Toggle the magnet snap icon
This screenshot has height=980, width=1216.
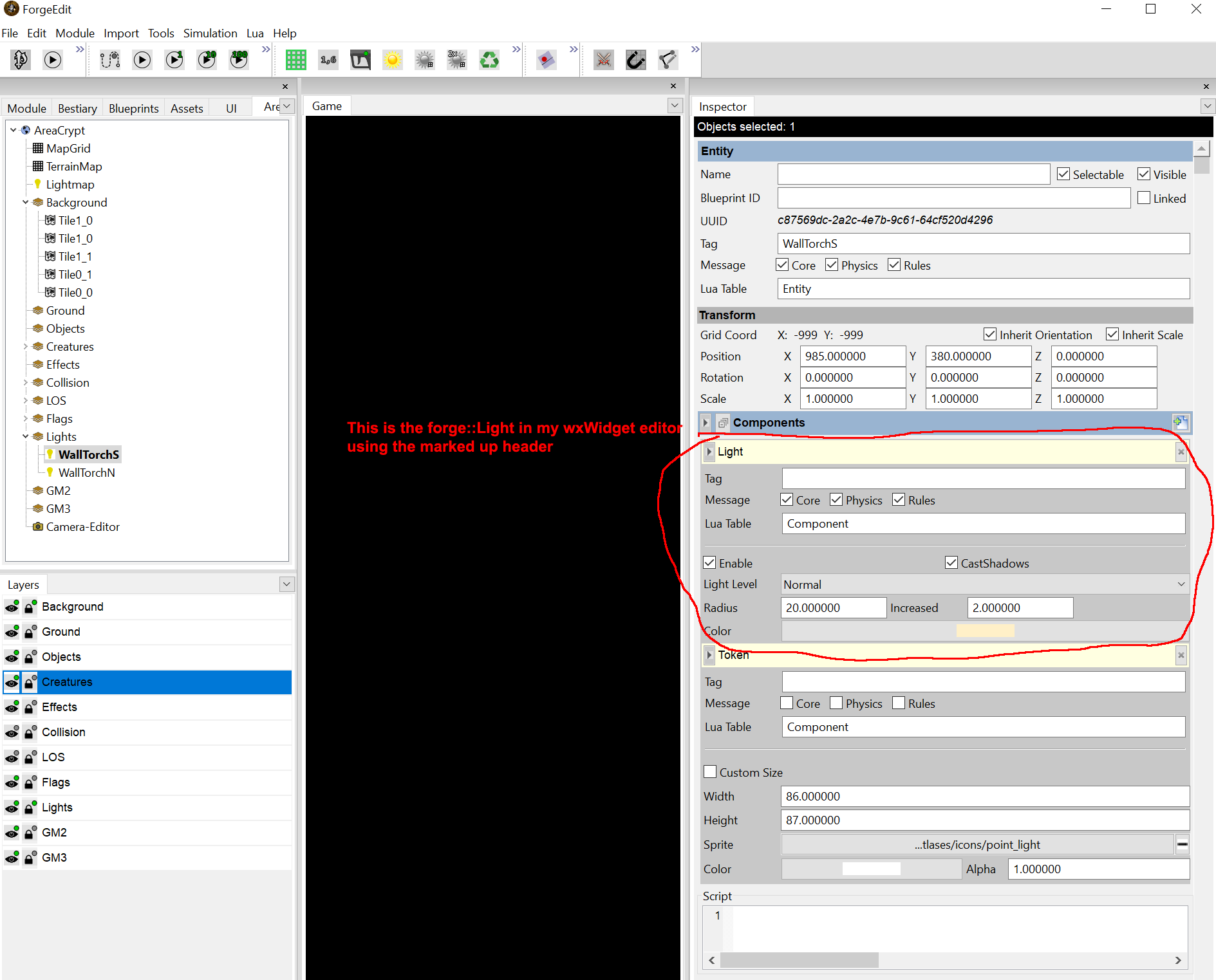coord(636,60)
